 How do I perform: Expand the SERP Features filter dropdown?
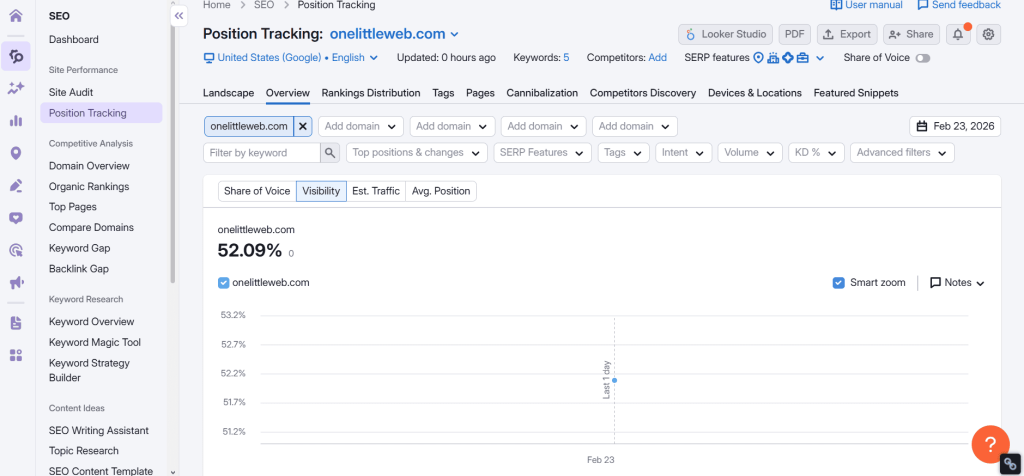[x=543, y=153]
